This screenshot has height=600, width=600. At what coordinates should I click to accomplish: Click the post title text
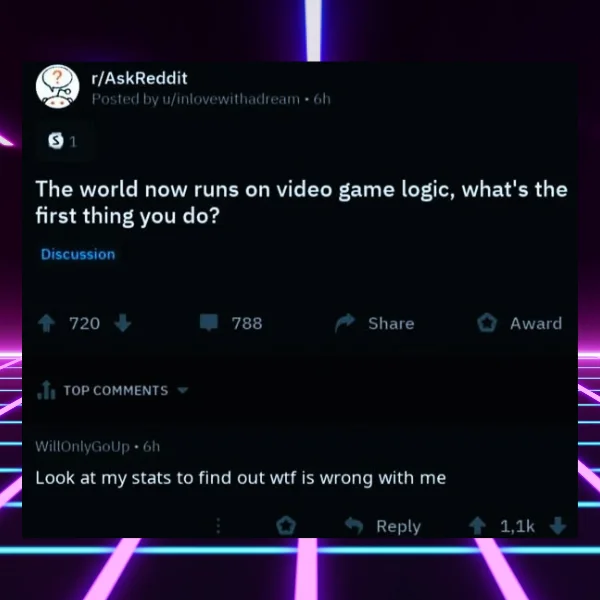pyautogui.click(x=302, y=202)
